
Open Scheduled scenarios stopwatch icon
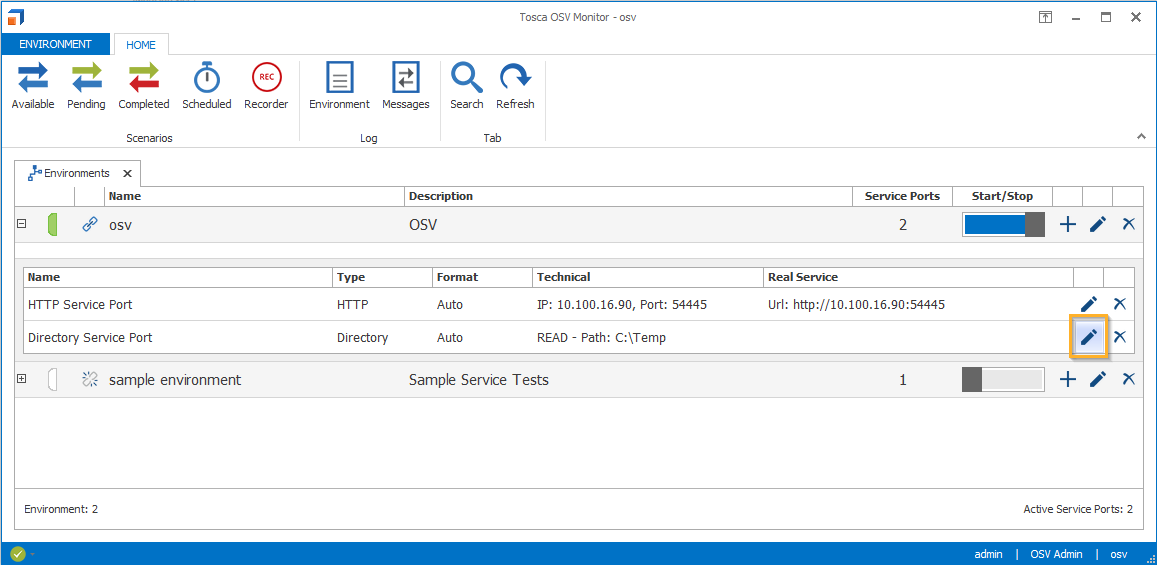coord(206,85)
